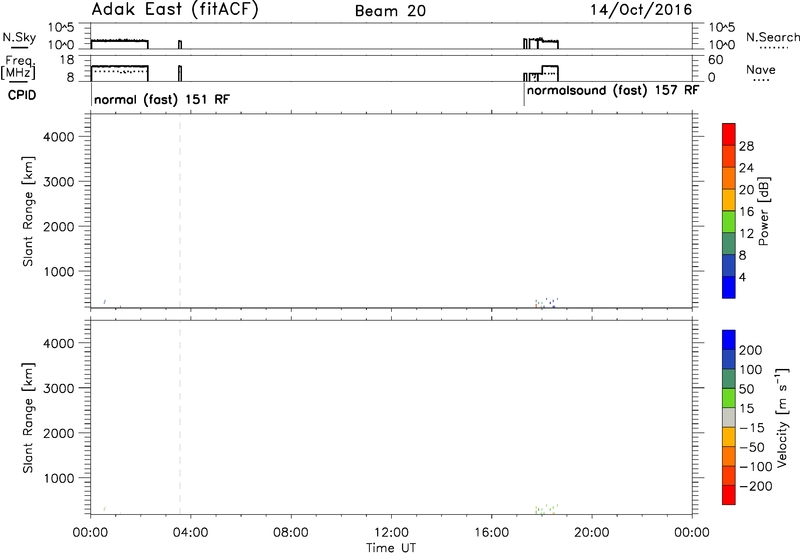This screenshot has height=554, width=800.
Task: Click the N.Sky legend label
Action: pyautogui.click(x=19, y=37)
